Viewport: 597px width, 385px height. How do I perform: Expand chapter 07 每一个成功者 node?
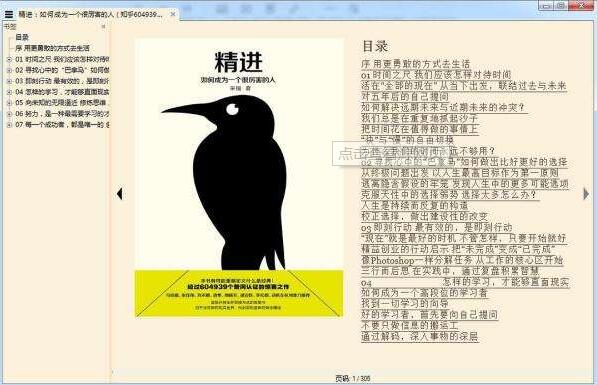(x=10, y=125)
